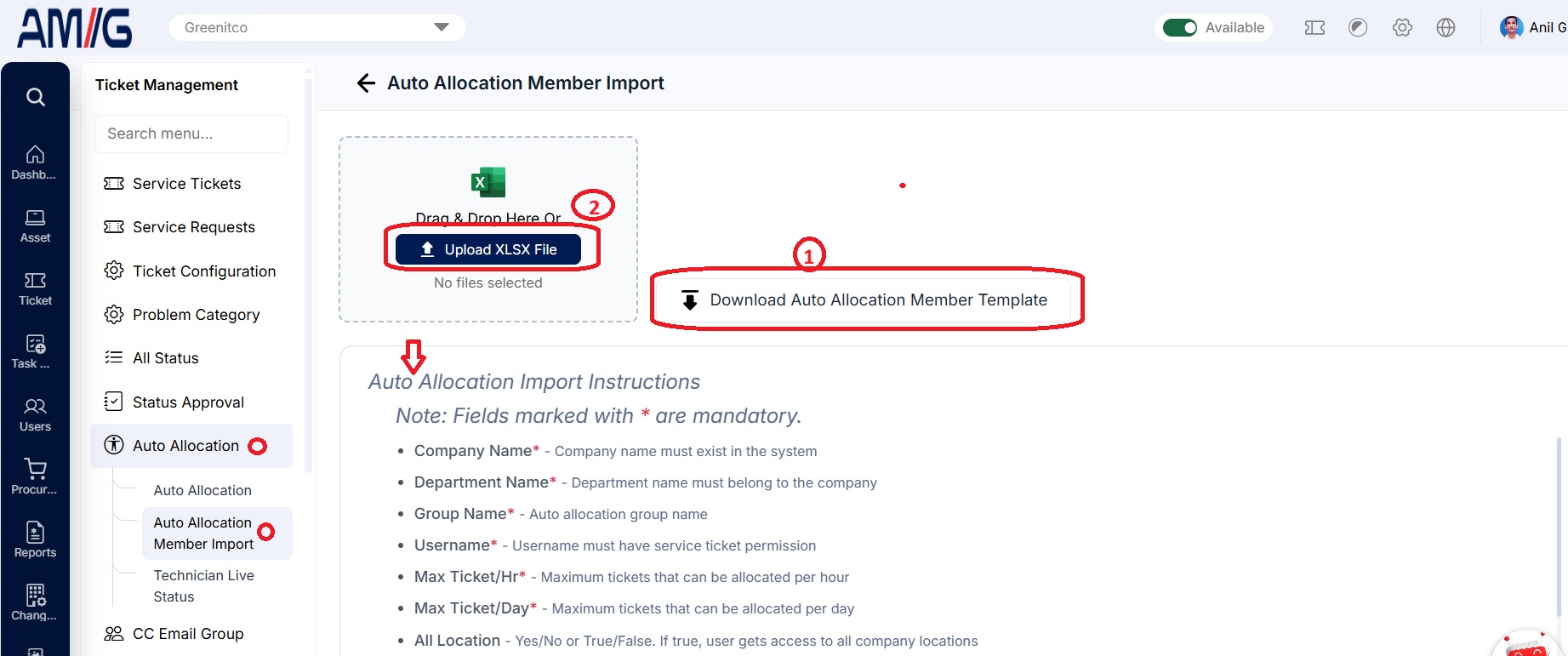Click the Search menu input field

[191, 134]
